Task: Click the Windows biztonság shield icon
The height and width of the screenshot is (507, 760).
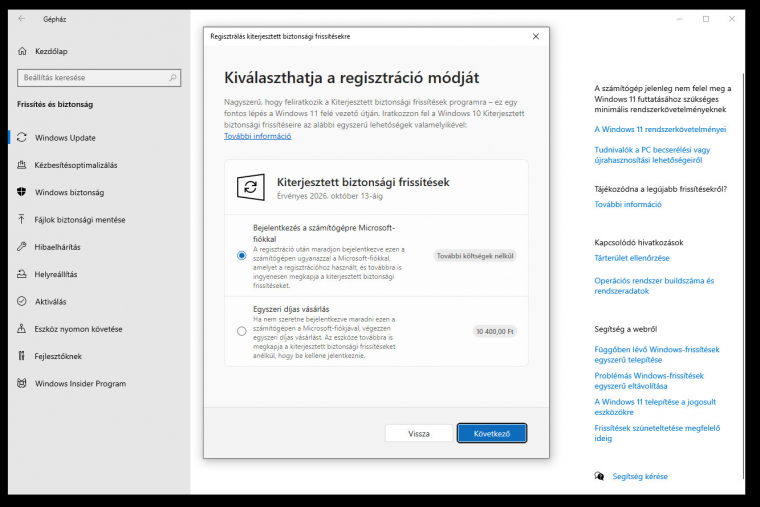Action: (21, 192)
